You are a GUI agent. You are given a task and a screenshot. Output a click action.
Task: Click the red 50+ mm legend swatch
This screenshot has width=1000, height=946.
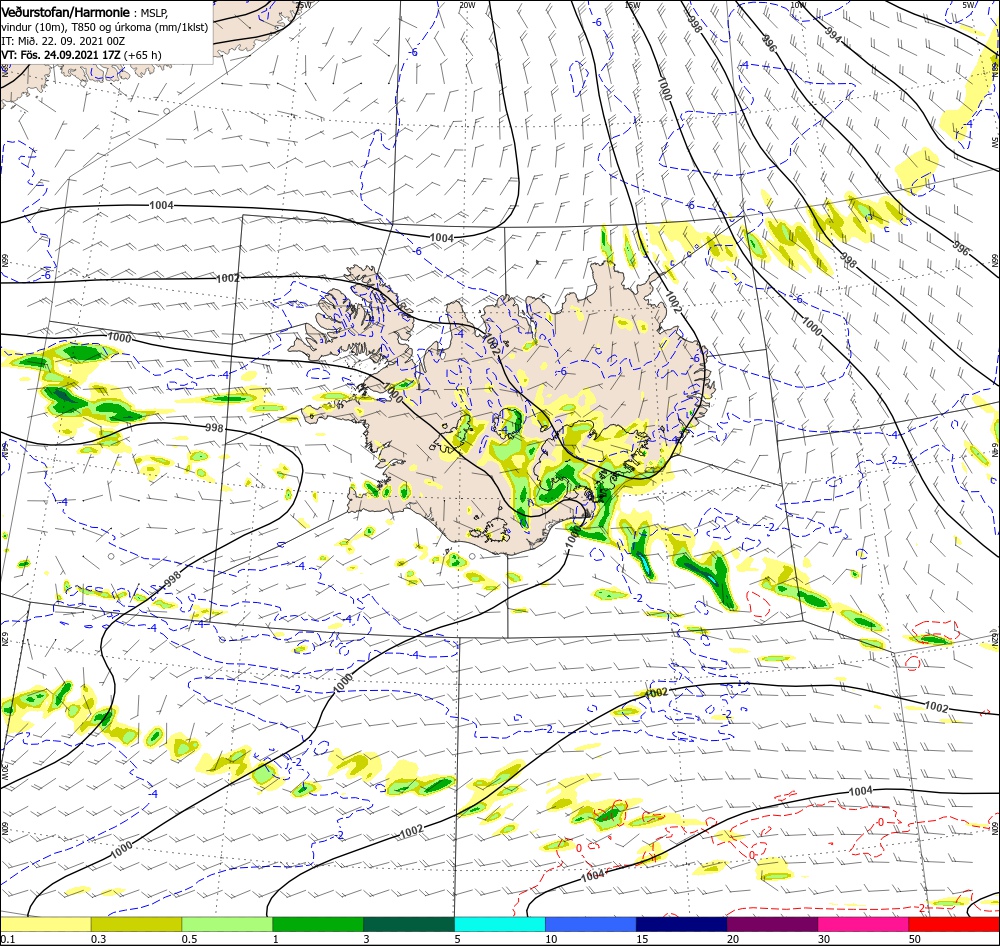click(954, 924)
